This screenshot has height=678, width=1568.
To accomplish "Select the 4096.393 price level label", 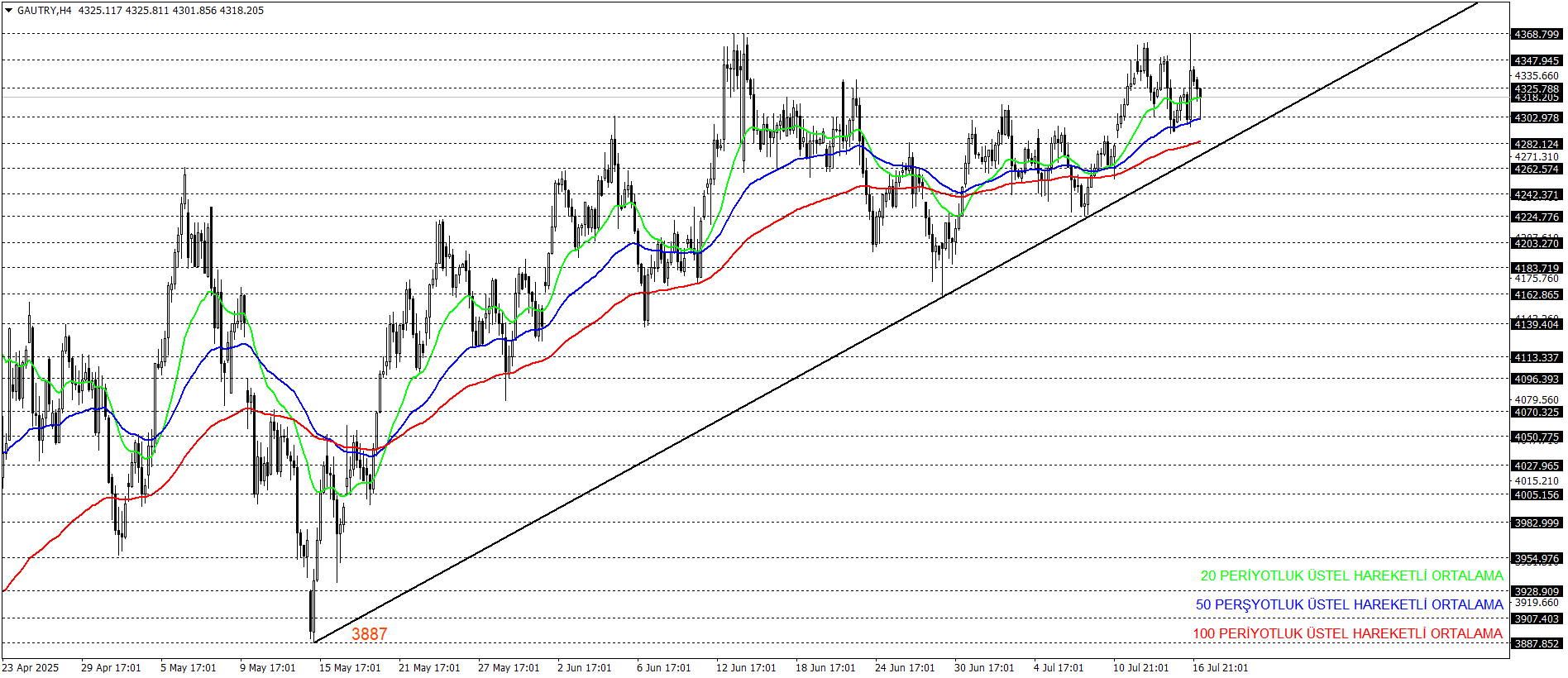I will click(x=1537, y=379).
